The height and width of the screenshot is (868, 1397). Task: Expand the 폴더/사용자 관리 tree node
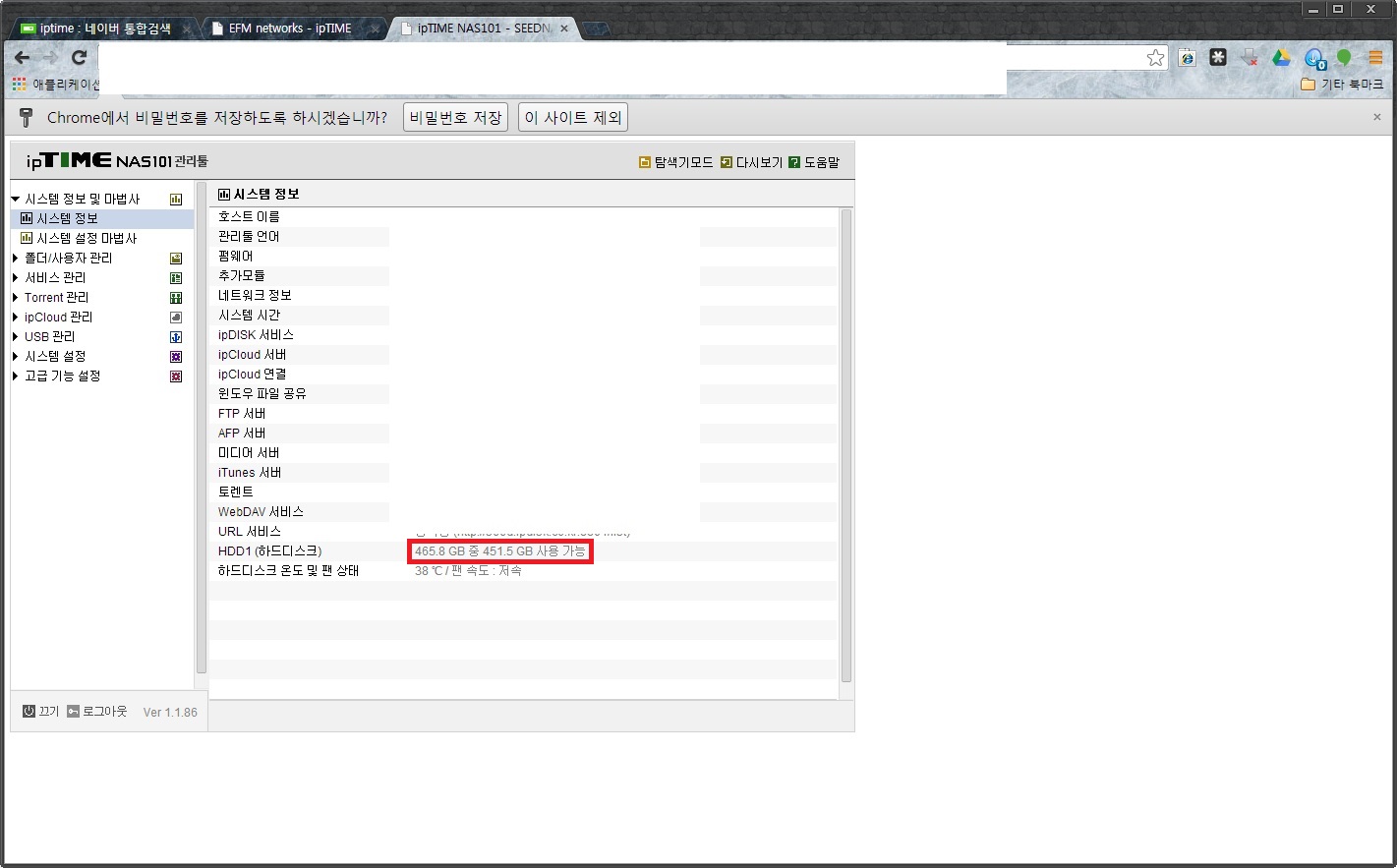[15, 259]
